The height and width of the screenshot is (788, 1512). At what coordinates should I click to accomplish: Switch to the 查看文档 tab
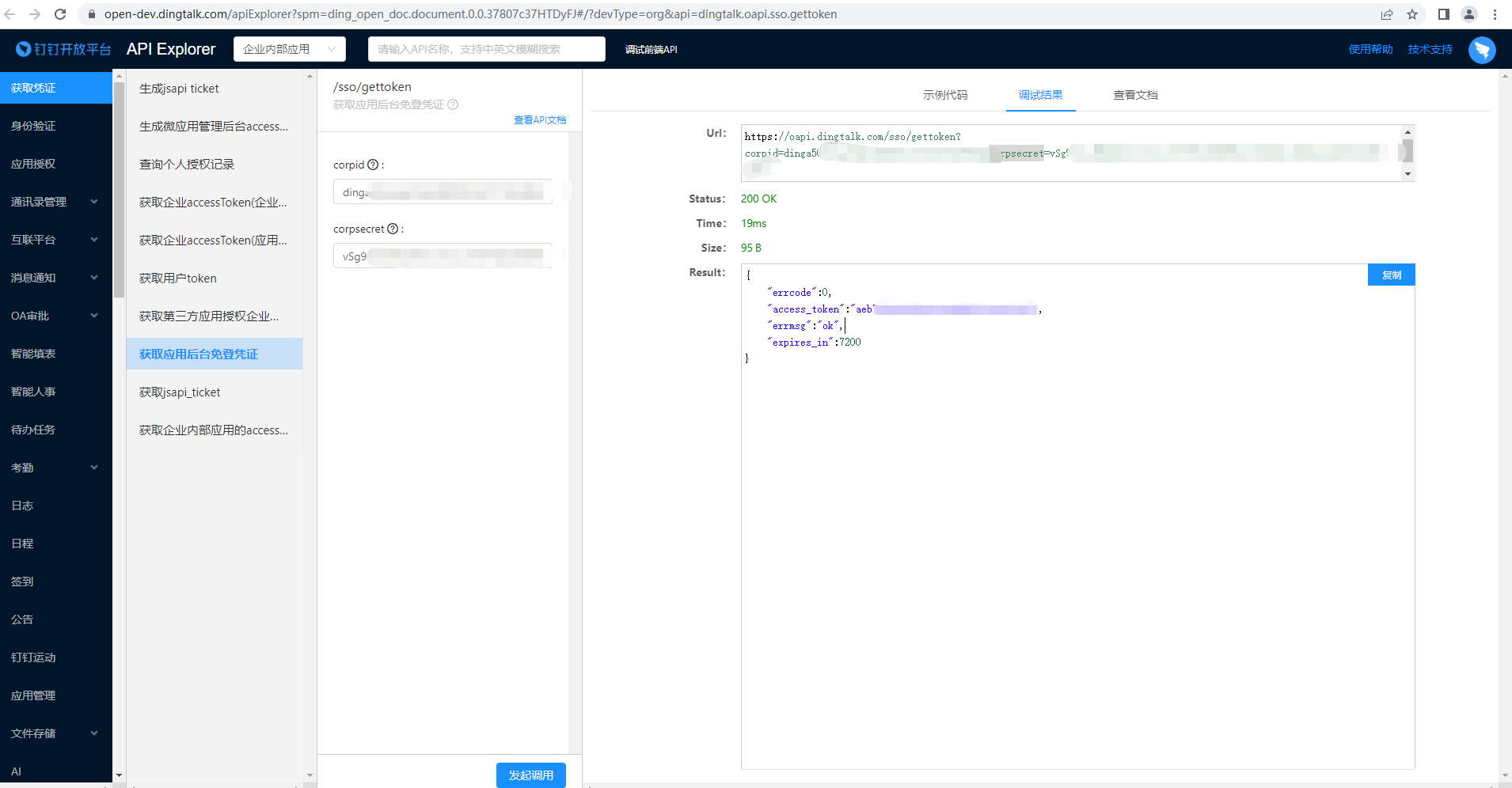(1135, 95)
